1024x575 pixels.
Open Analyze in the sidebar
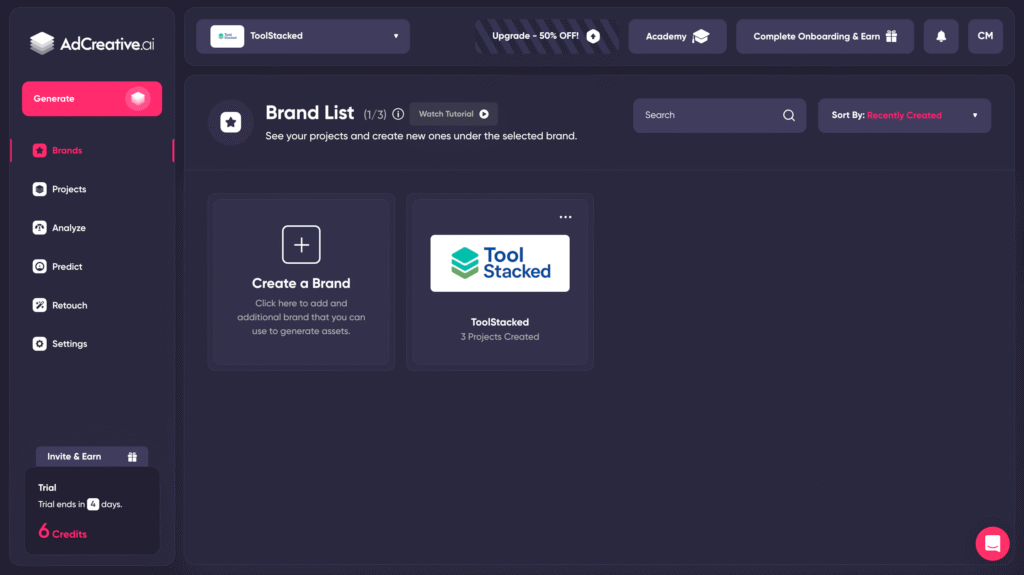pyautogui.click(x=68, y=228)
